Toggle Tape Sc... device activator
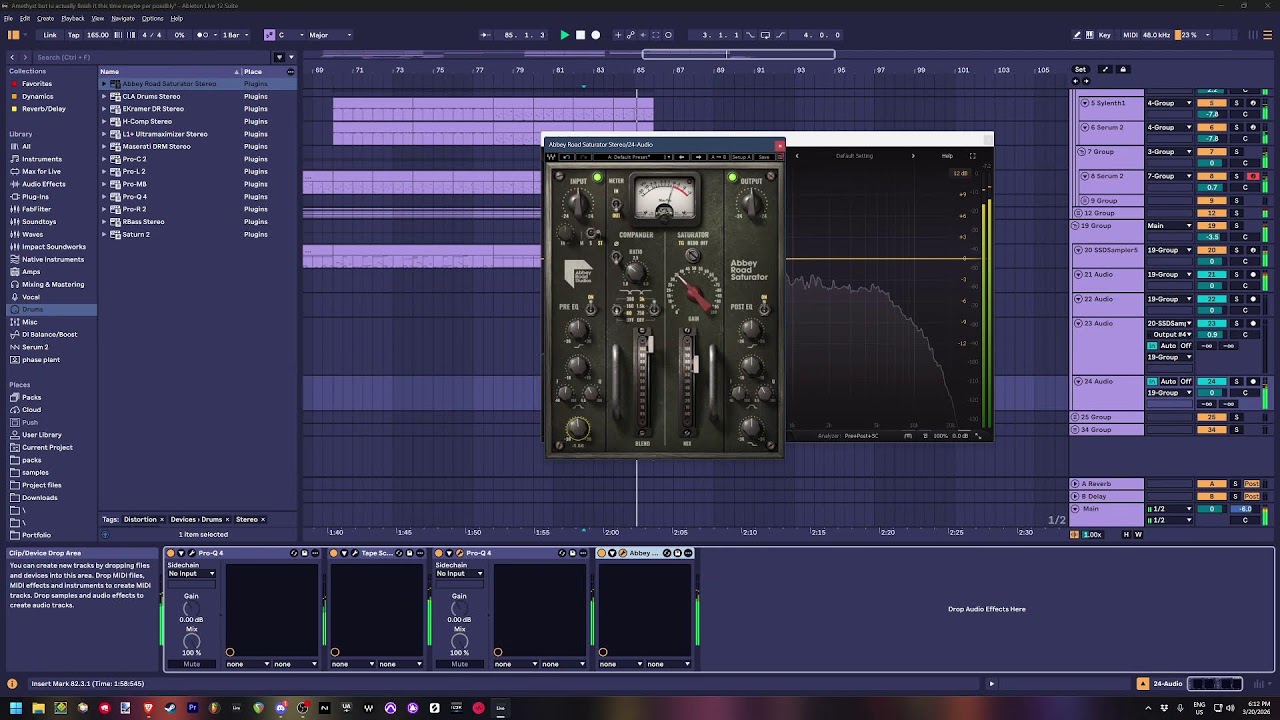1280x720 pixels. pyautogui.click(x=334, y=553)
